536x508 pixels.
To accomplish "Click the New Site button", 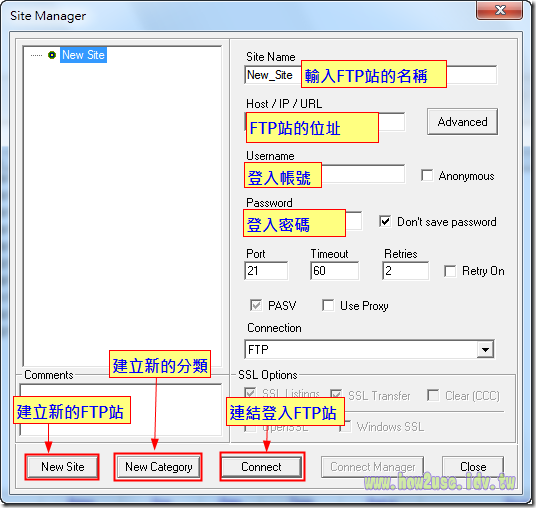I will (63, 467).
